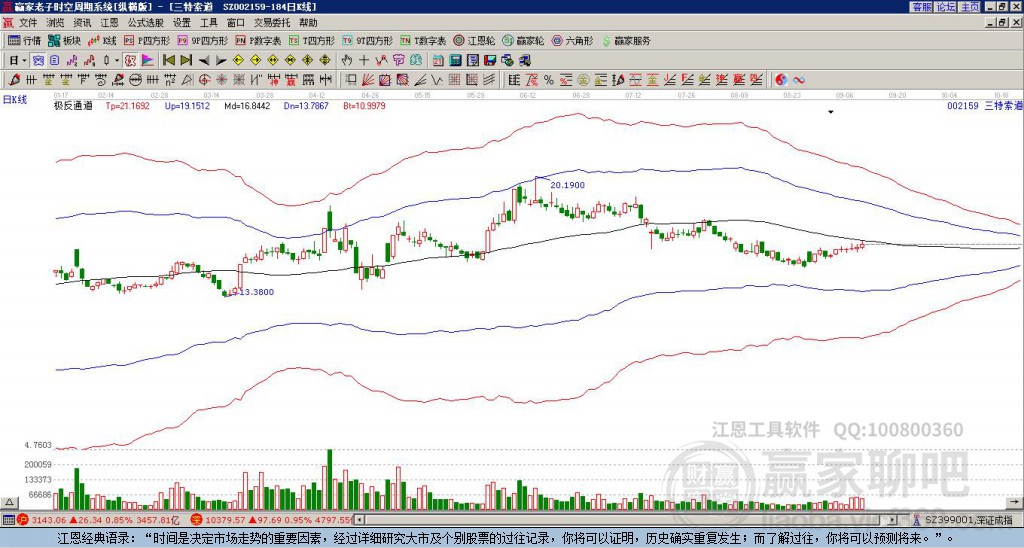
Task: Switch to K线 chart view
Action: (101, 40)
